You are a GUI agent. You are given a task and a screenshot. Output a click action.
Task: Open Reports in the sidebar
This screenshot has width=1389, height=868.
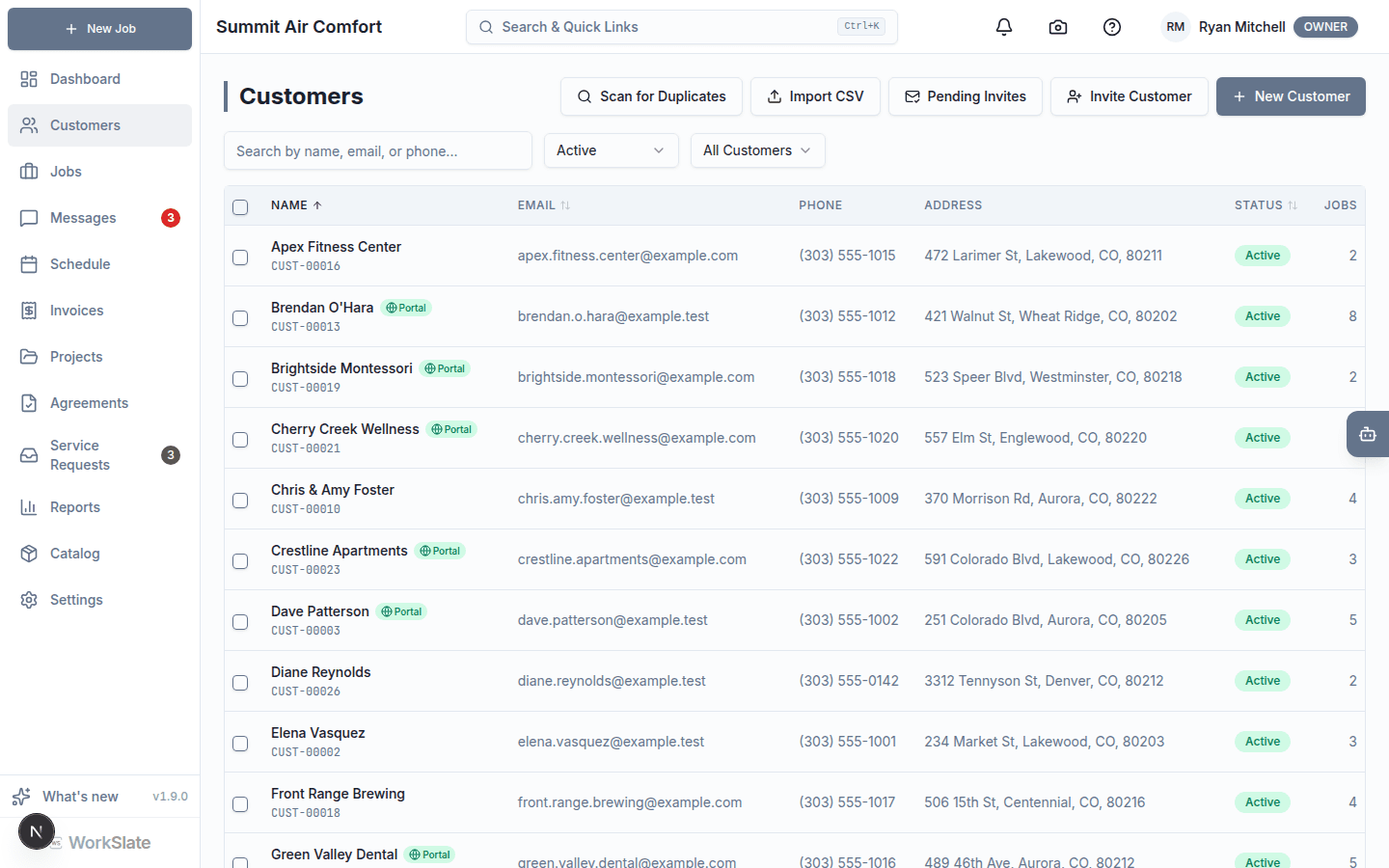pos(99,507)
